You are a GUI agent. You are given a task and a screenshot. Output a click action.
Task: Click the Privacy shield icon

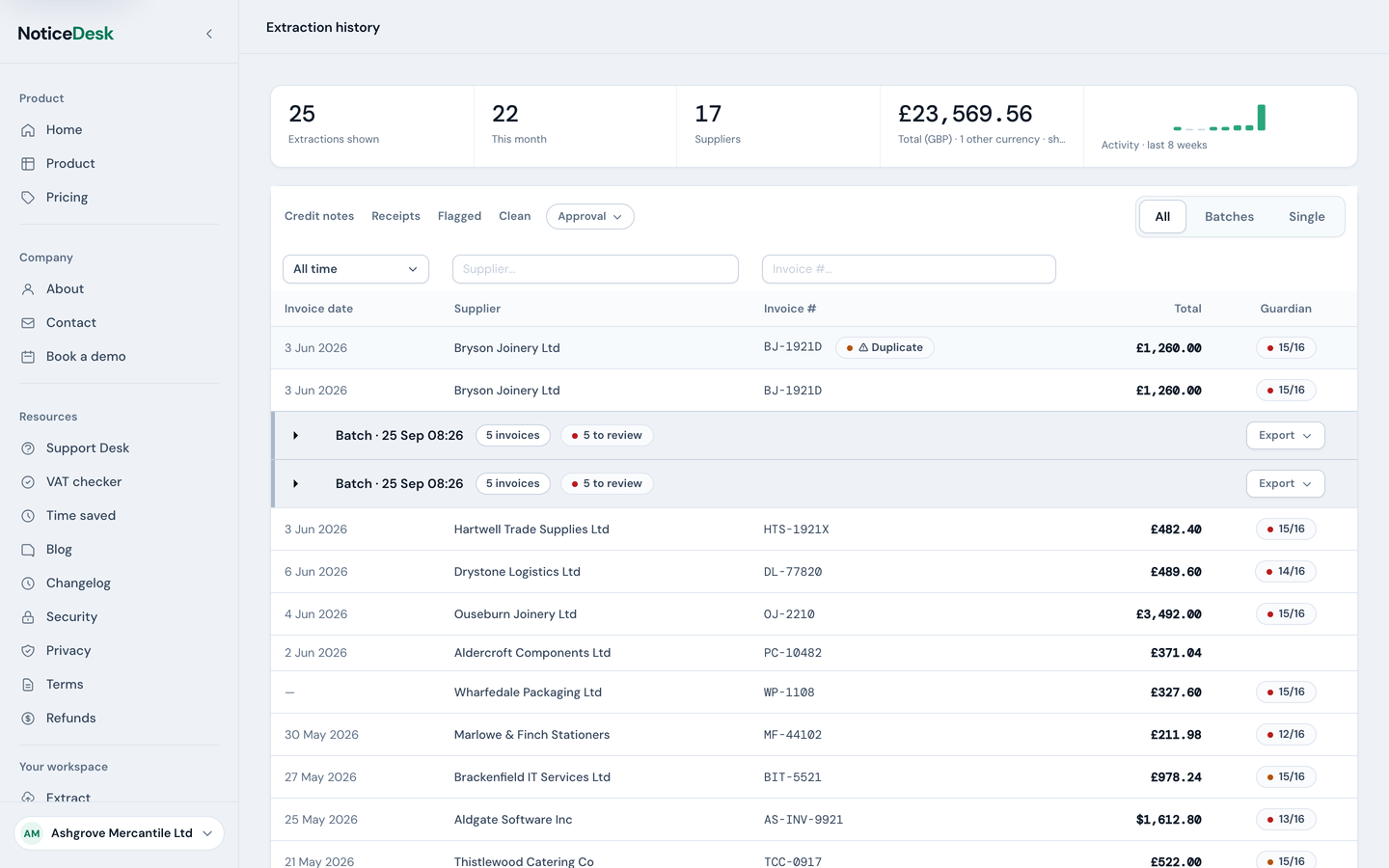pyautogui.click(x=28, y=651)
